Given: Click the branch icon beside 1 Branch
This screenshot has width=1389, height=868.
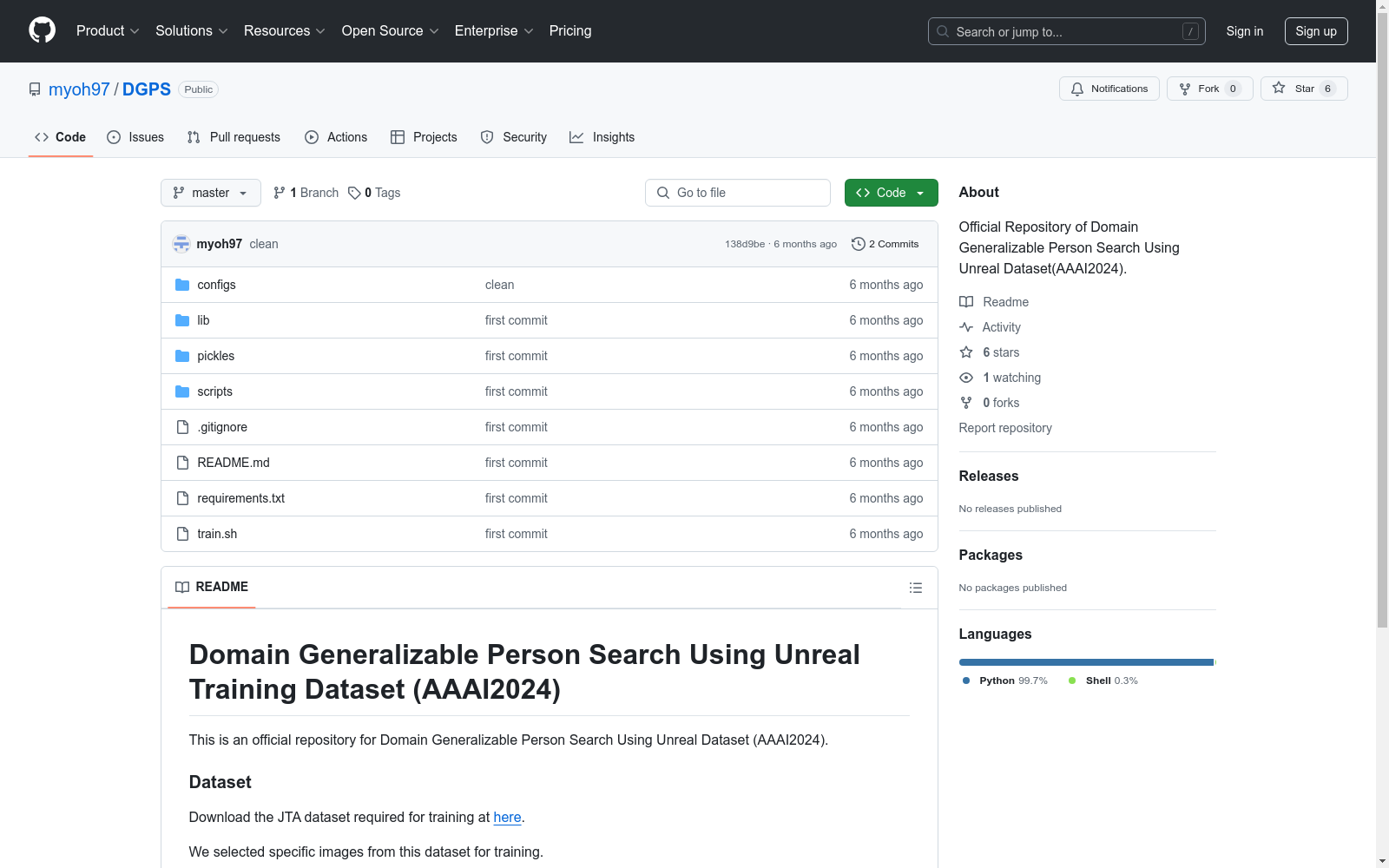Looking at the screenshot, I should pos(280,193).
